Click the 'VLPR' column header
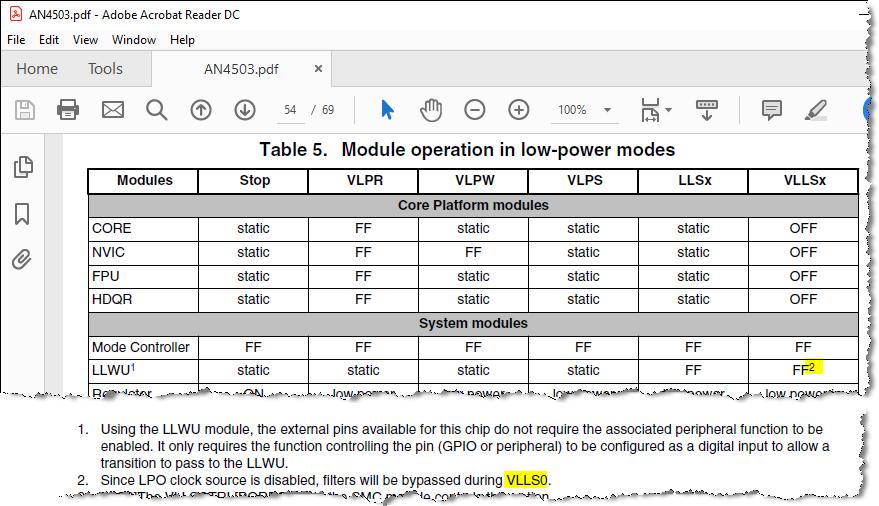The image size is (879, 506). (x=365, y=180)
